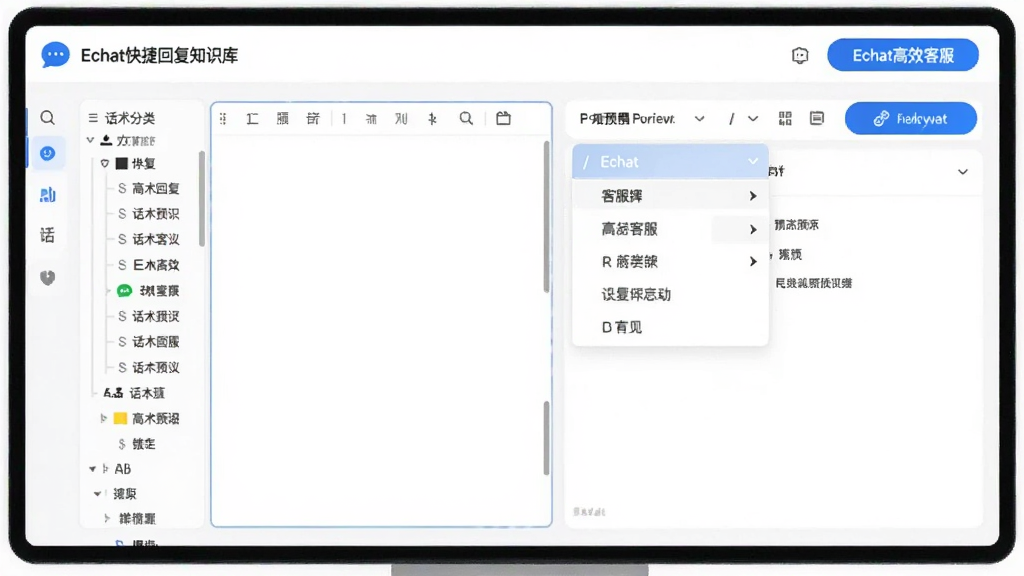Toggle the expander arrow beside the AB row
Screen dimensions: 1024x576
click(93, 469)
